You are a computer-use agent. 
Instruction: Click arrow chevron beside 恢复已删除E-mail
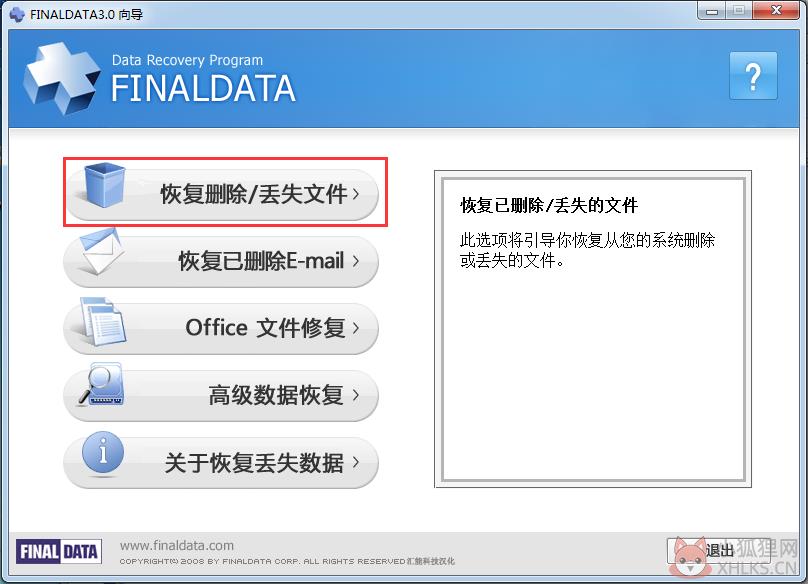(x=356, y=261)
